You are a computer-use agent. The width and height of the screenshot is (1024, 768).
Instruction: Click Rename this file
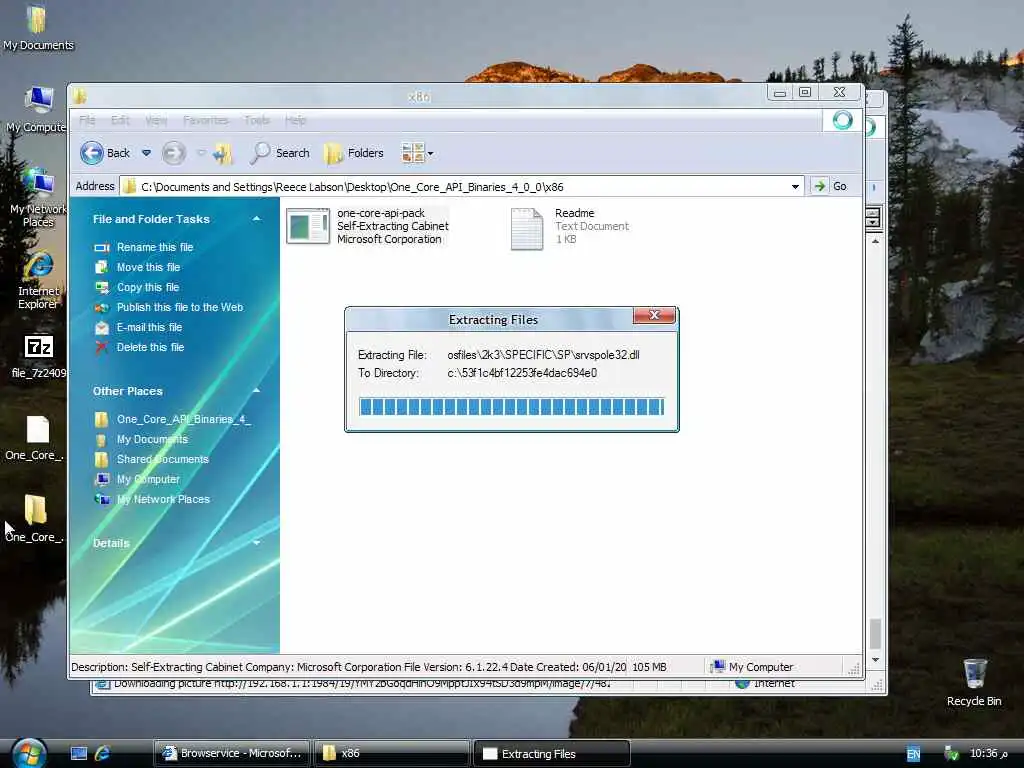click(x=155, y=247)
